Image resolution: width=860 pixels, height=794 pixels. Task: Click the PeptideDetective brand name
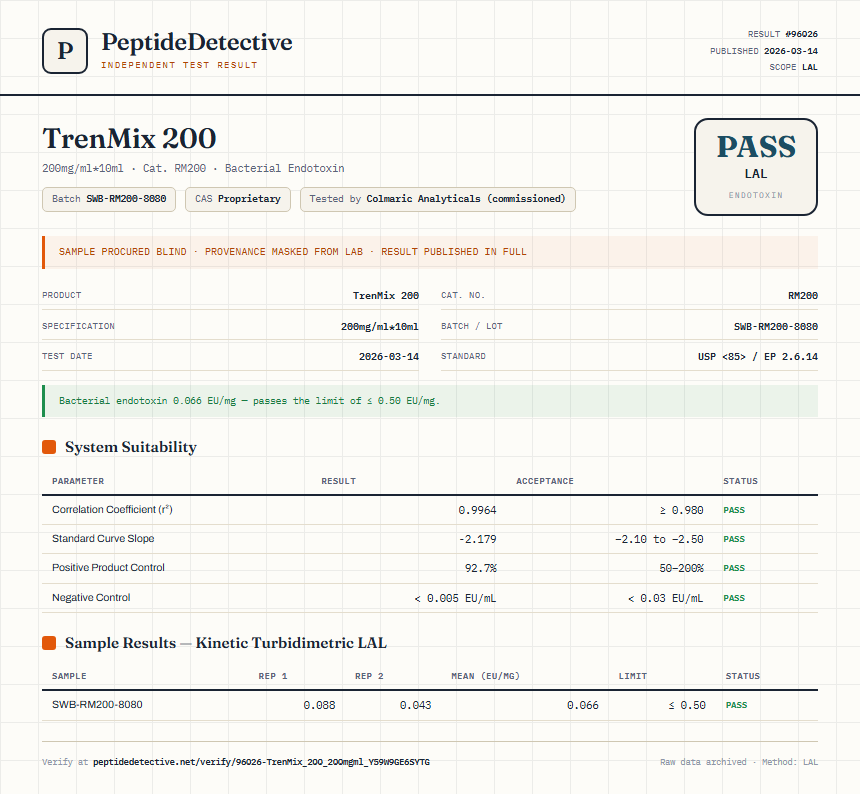click(x=197, y=42)
